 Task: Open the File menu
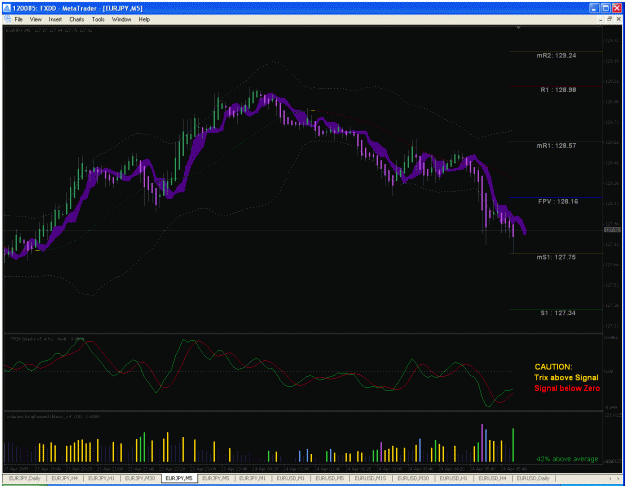[18, 19]
